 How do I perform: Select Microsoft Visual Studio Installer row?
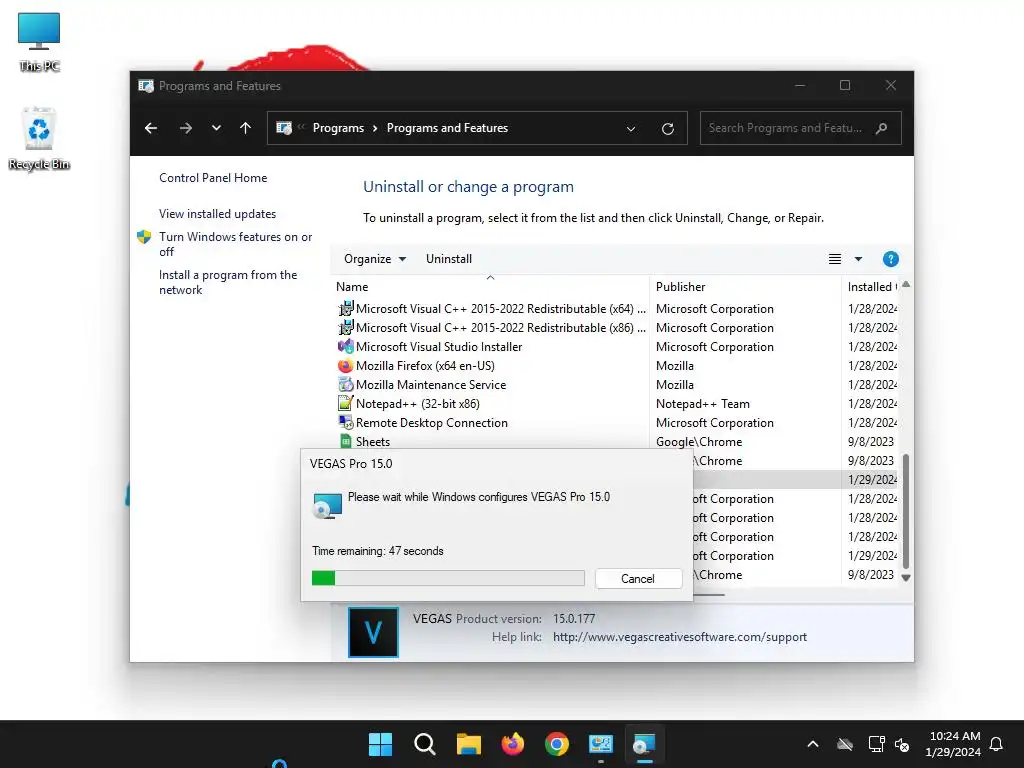pos(439,347)
